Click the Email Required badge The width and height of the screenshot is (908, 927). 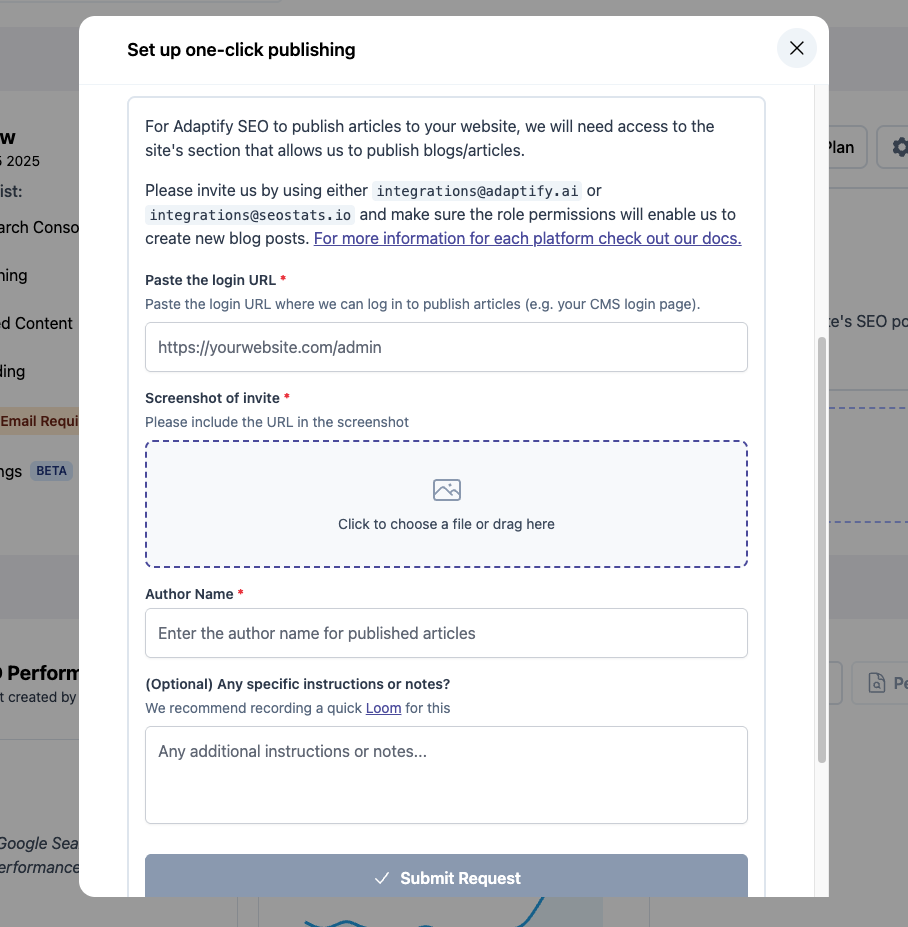[40, 421]
